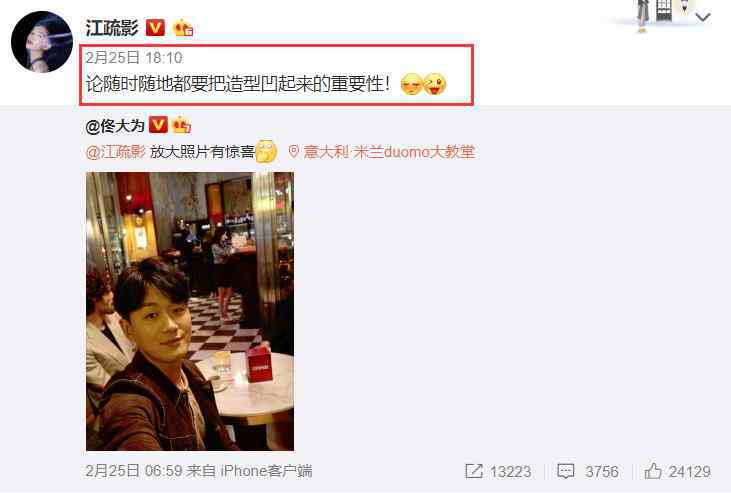The height and width of the screenshot is (493, 731).
Task: Click the 江疏影 username link
Action: pos(112,28)
